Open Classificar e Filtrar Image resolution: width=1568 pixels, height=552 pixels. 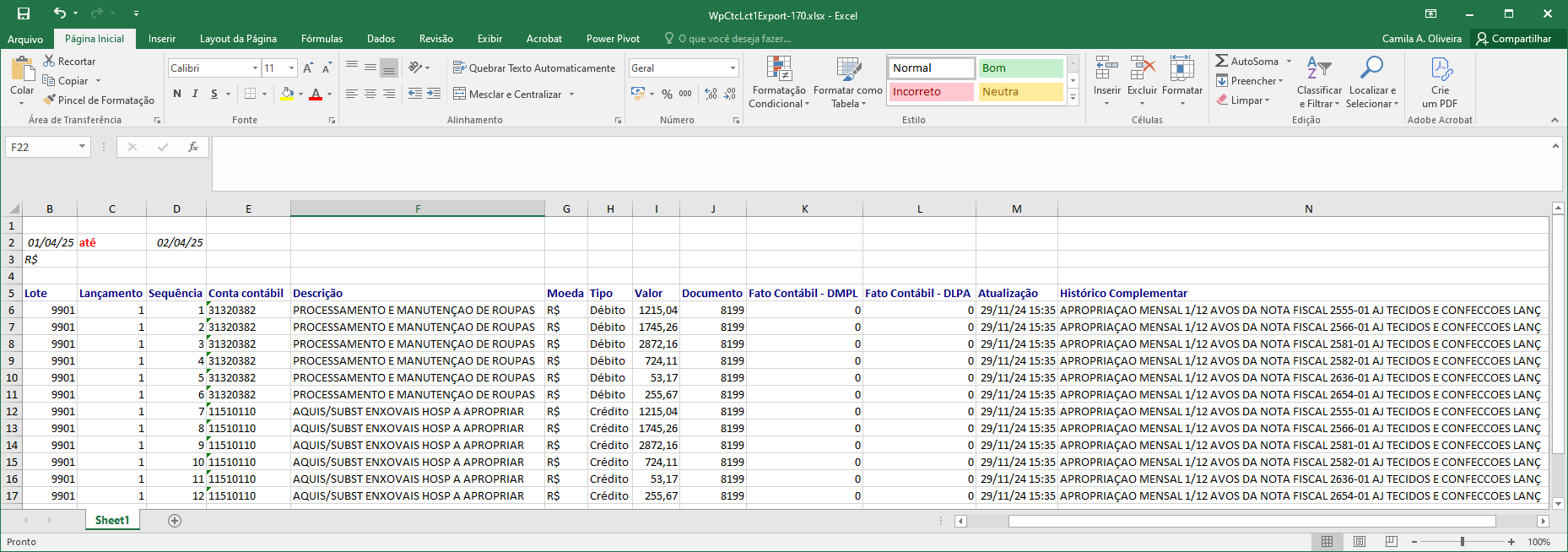coord(1319,82)
